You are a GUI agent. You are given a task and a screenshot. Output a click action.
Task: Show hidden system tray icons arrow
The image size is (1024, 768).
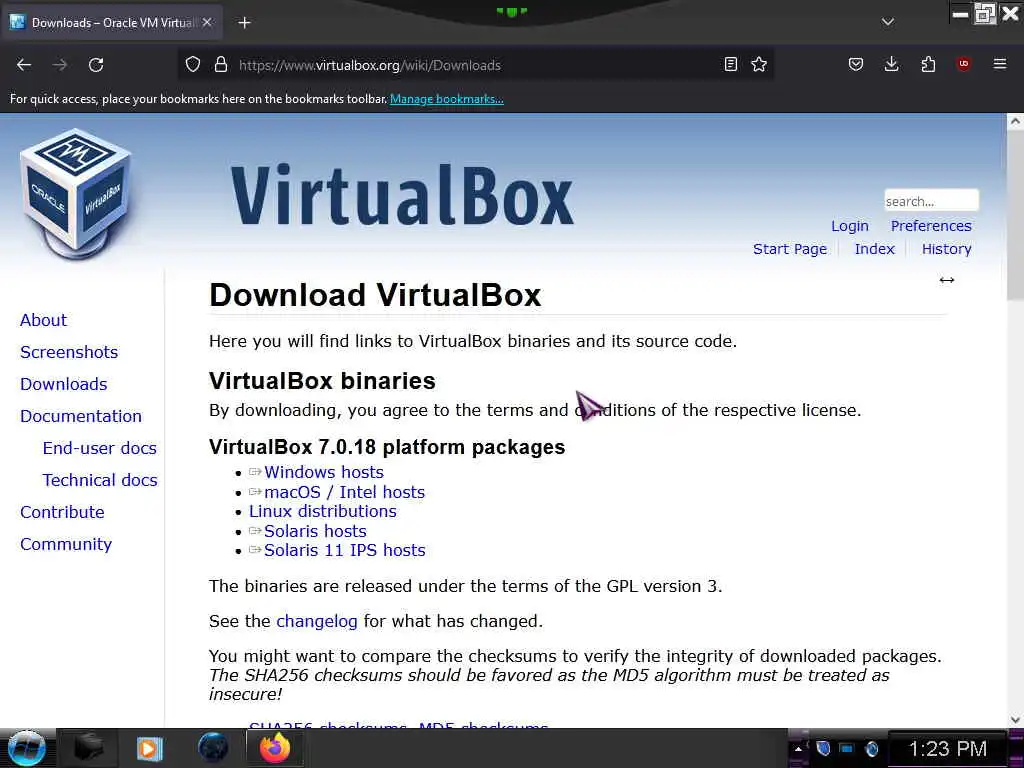click(797, 749)
